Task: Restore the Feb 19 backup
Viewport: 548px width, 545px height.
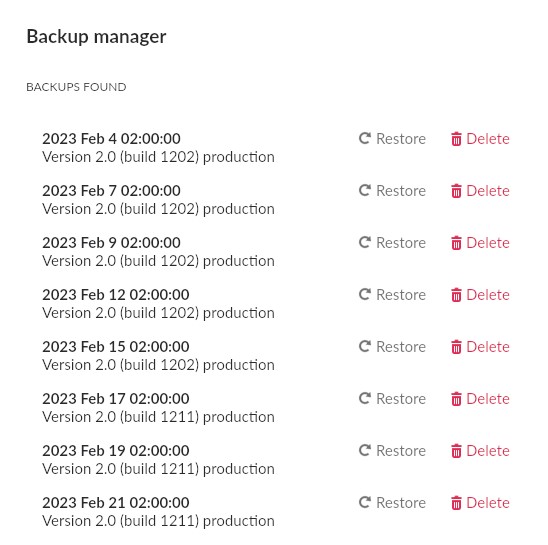Action: point(392,451)
